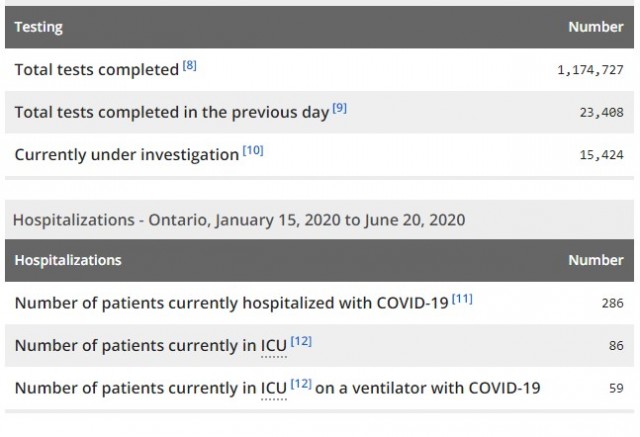Viewport: 640px width, 437px height.
Task: Select the under investigation value 15,424
Action: [602, 155]
